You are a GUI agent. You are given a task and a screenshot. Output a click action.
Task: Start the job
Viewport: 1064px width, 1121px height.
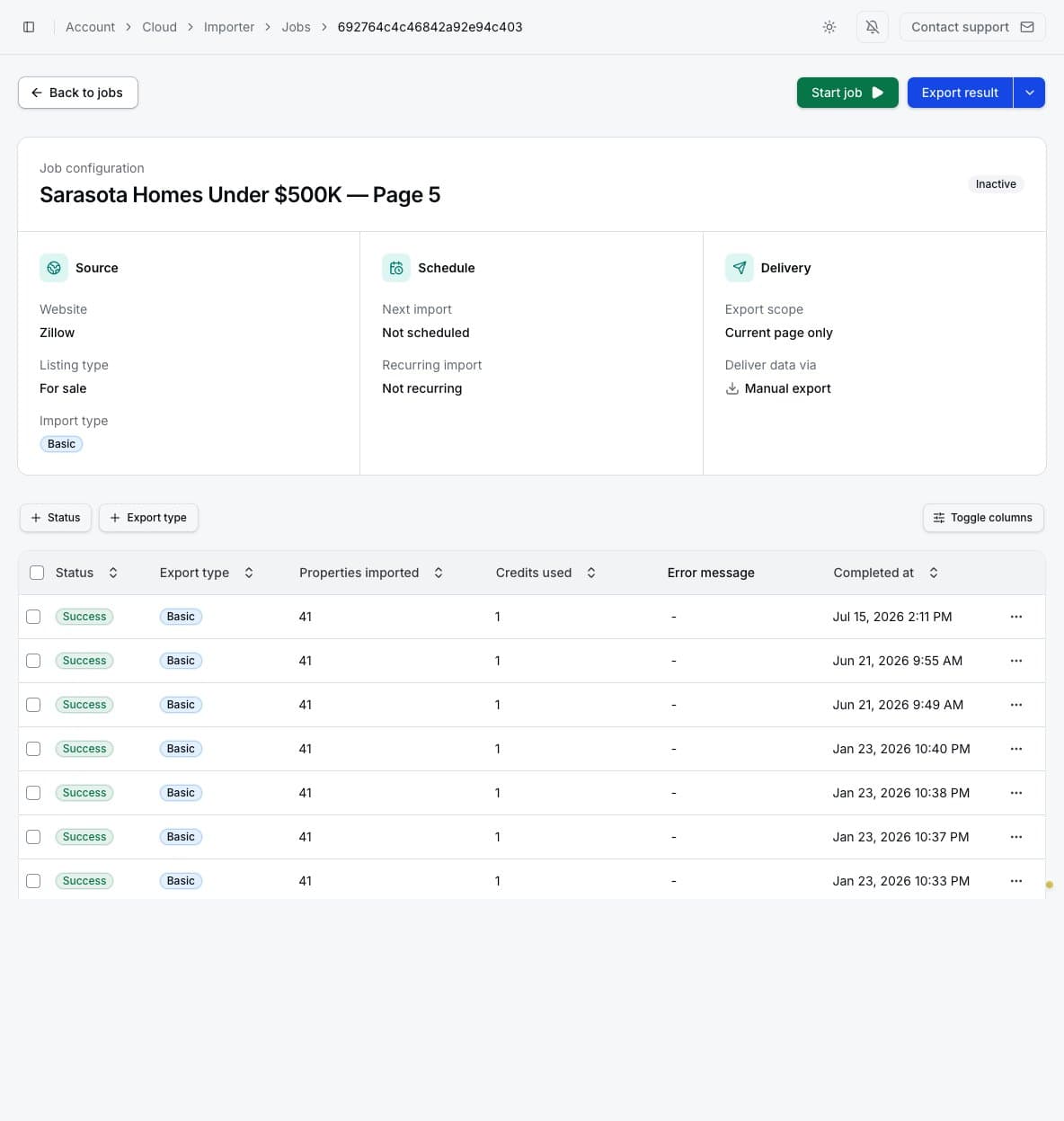click(x=847, y=93)
